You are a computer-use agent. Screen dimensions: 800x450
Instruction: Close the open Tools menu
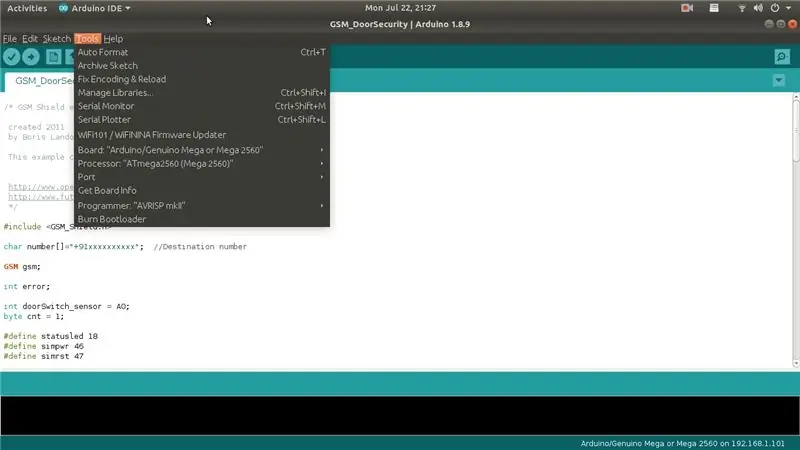tap(87, 39)
